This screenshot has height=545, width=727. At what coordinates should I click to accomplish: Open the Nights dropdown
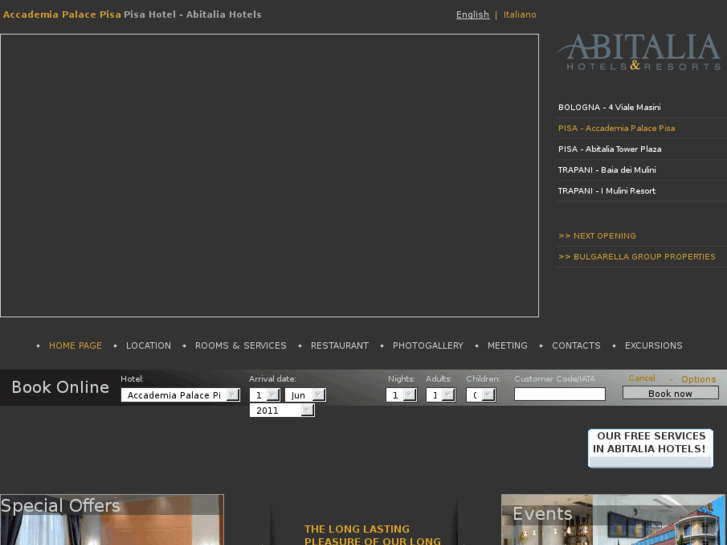click(401, 395)
